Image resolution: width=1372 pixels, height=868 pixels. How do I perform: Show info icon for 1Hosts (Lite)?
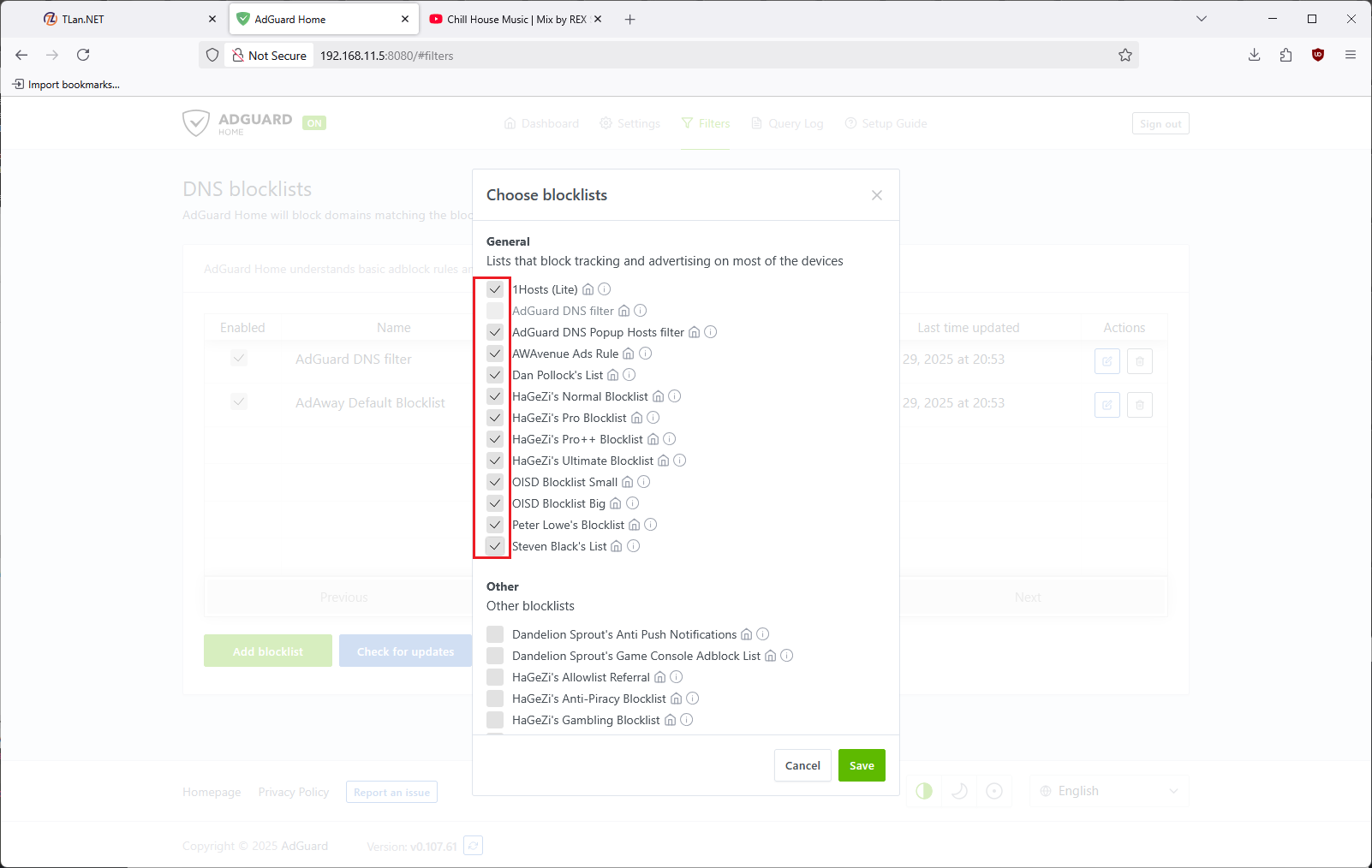pyautogui.click(x=605, y=289)
